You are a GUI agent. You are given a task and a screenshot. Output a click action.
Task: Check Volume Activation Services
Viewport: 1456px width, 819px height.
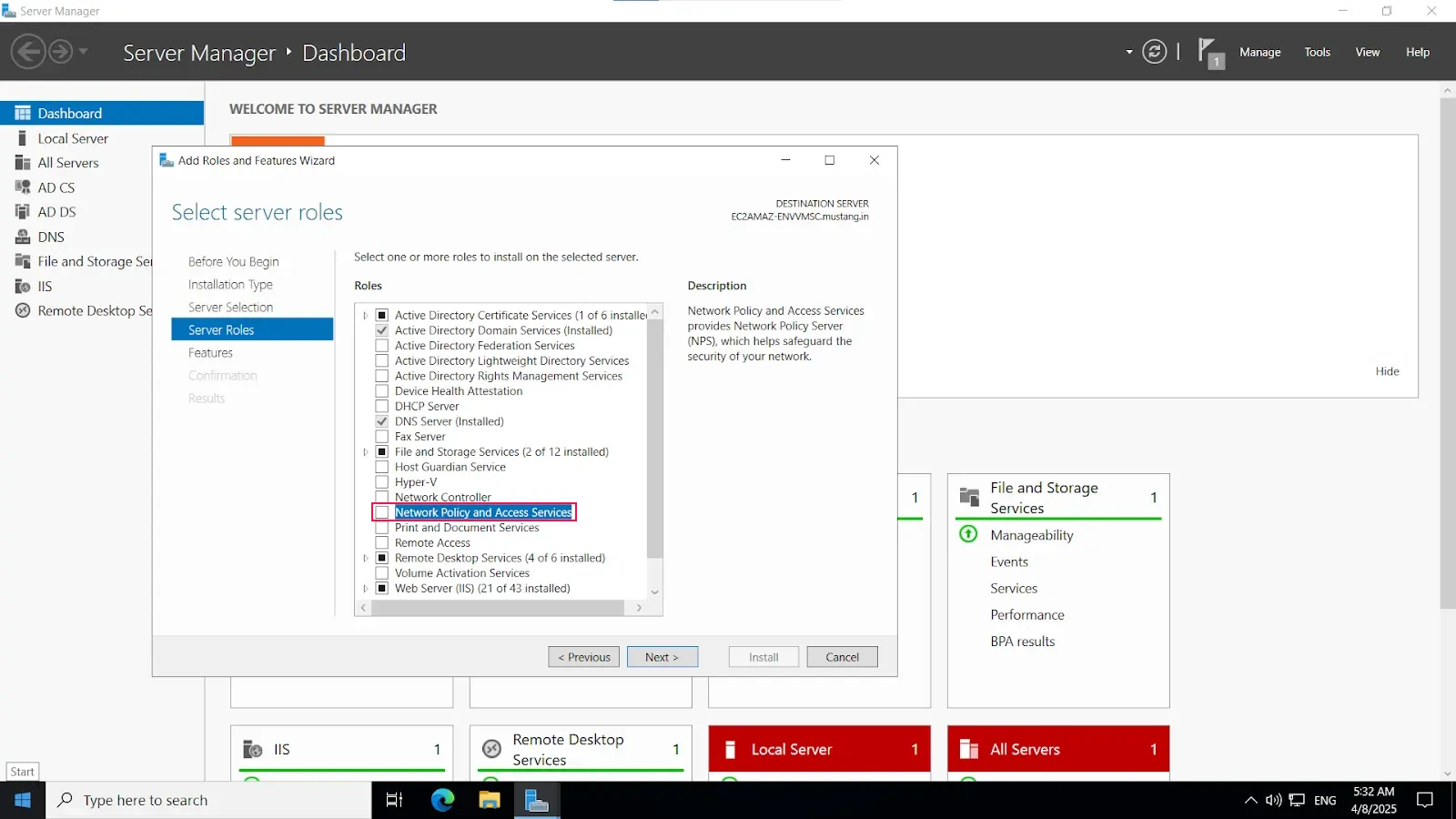tap(382, 573)
